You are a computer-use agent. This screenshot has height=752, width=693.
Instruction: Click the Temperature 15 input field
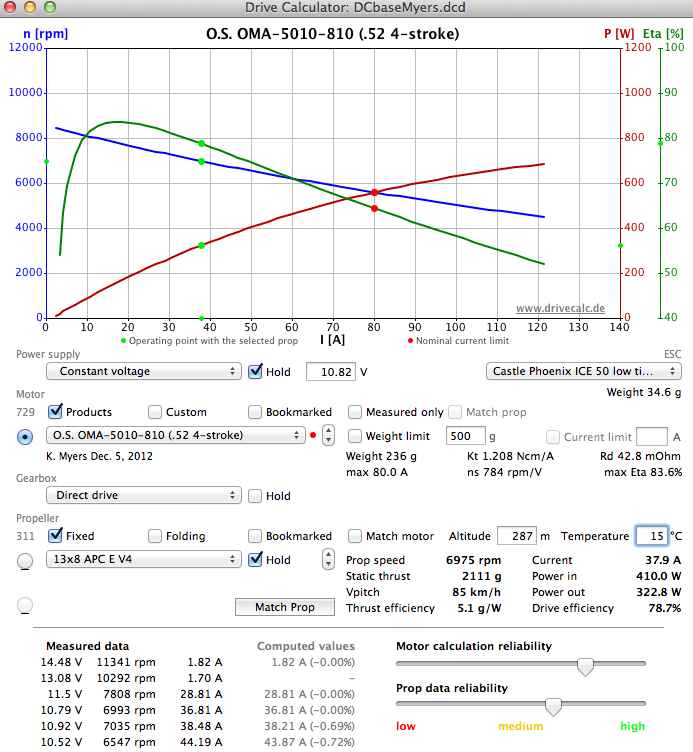point(652,536)
